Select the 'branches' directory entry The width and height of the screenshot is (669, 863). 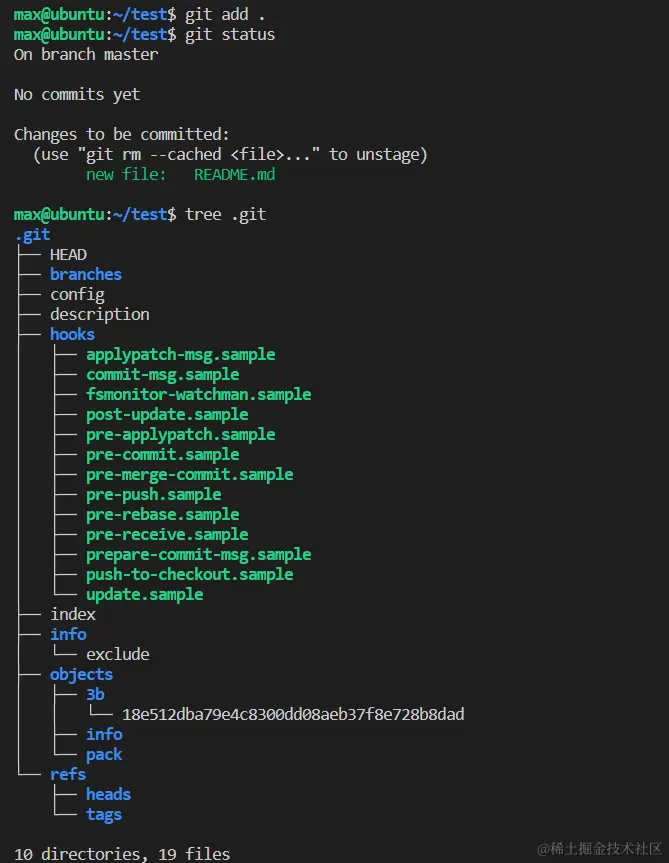(86, 274)
